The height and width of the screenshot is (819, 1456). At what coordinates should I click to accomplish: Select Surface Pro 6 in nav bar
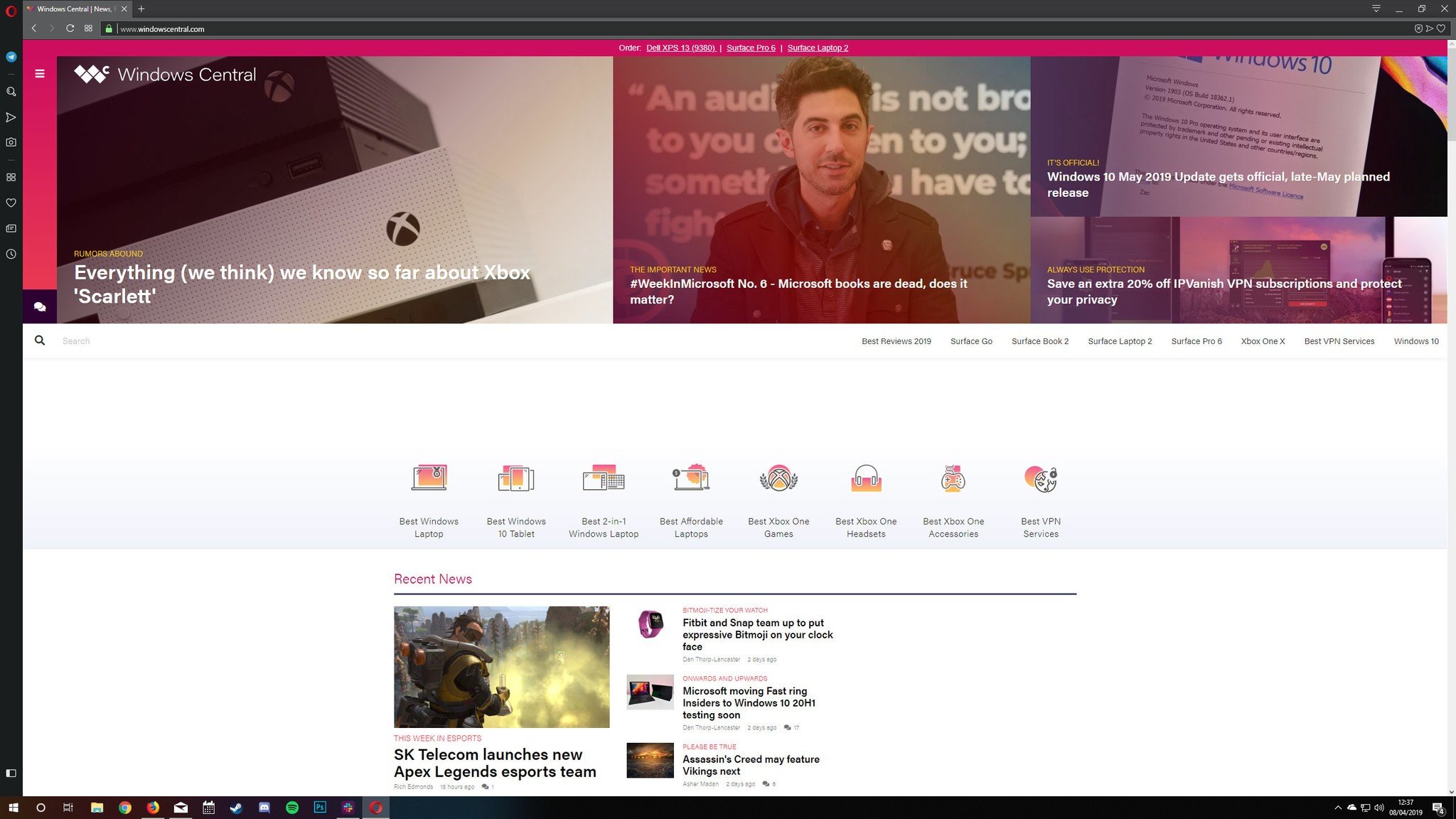tap(1197, 341)
